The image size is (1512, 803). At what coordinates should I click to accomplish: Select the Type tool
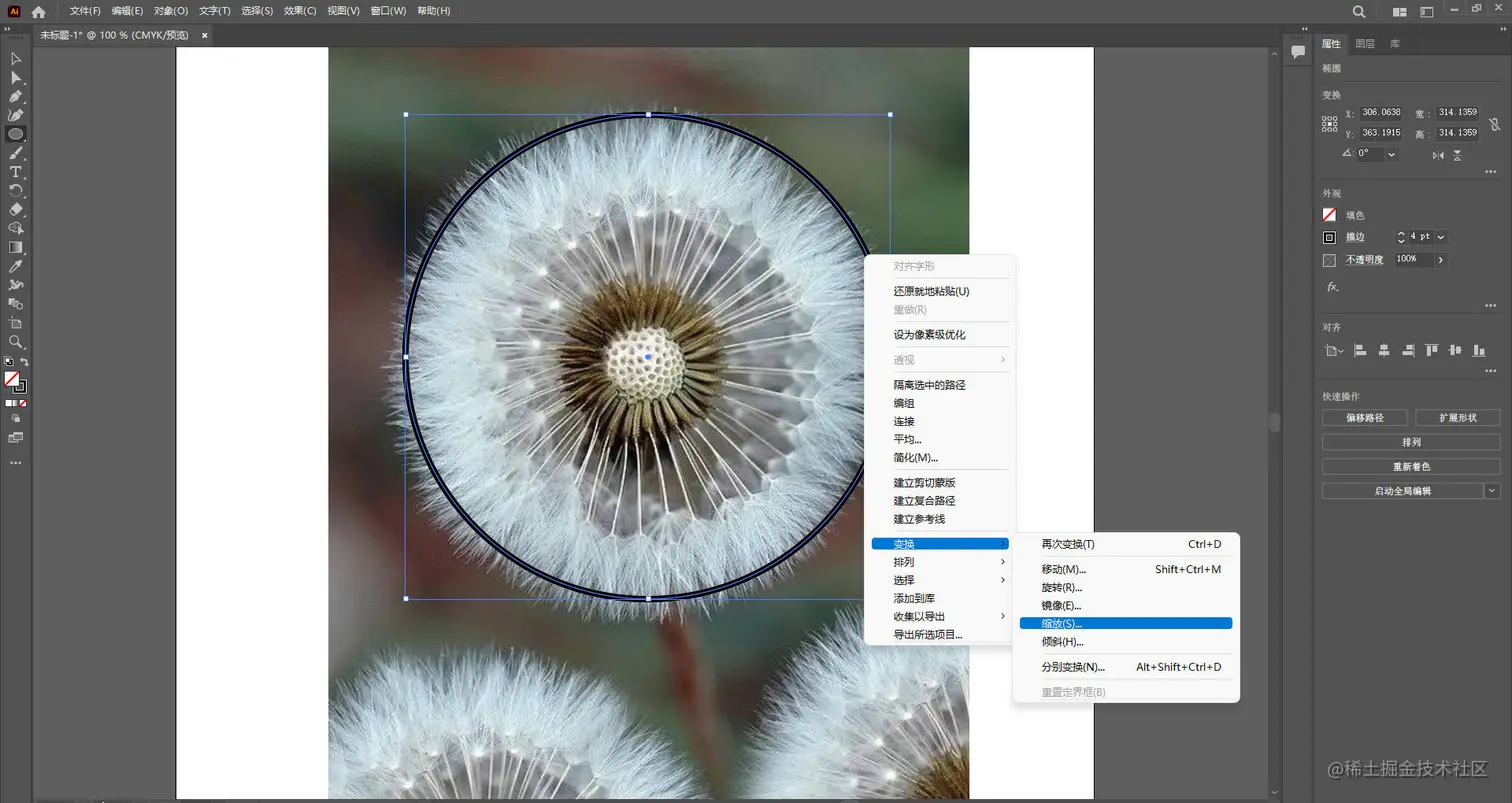click(x=15, y=172)
